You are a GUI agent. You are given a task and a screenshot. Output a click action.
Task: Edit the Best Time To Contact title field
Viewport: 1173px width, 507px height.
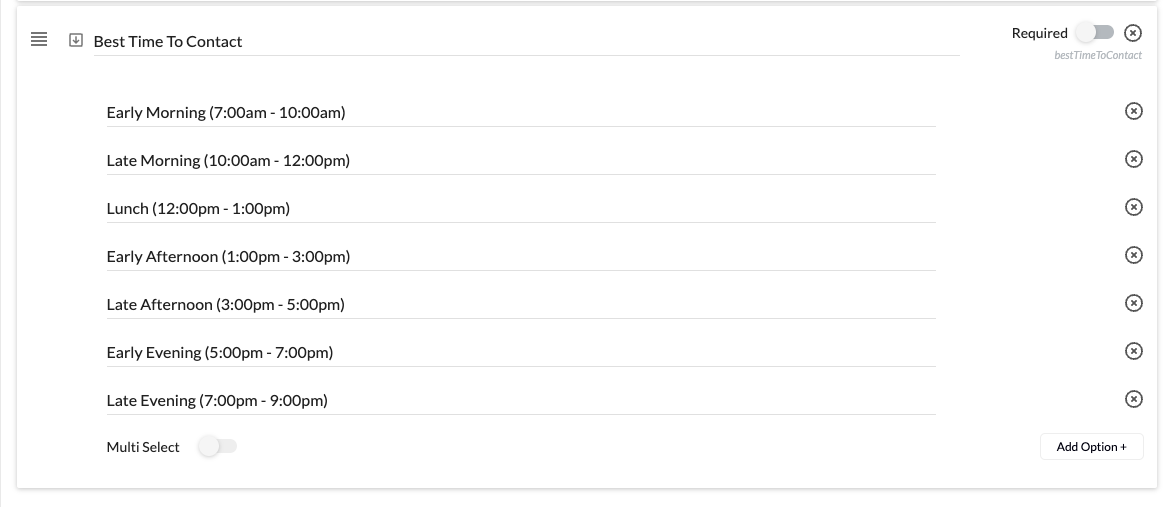pyautogui.click(x=526, y=41)
